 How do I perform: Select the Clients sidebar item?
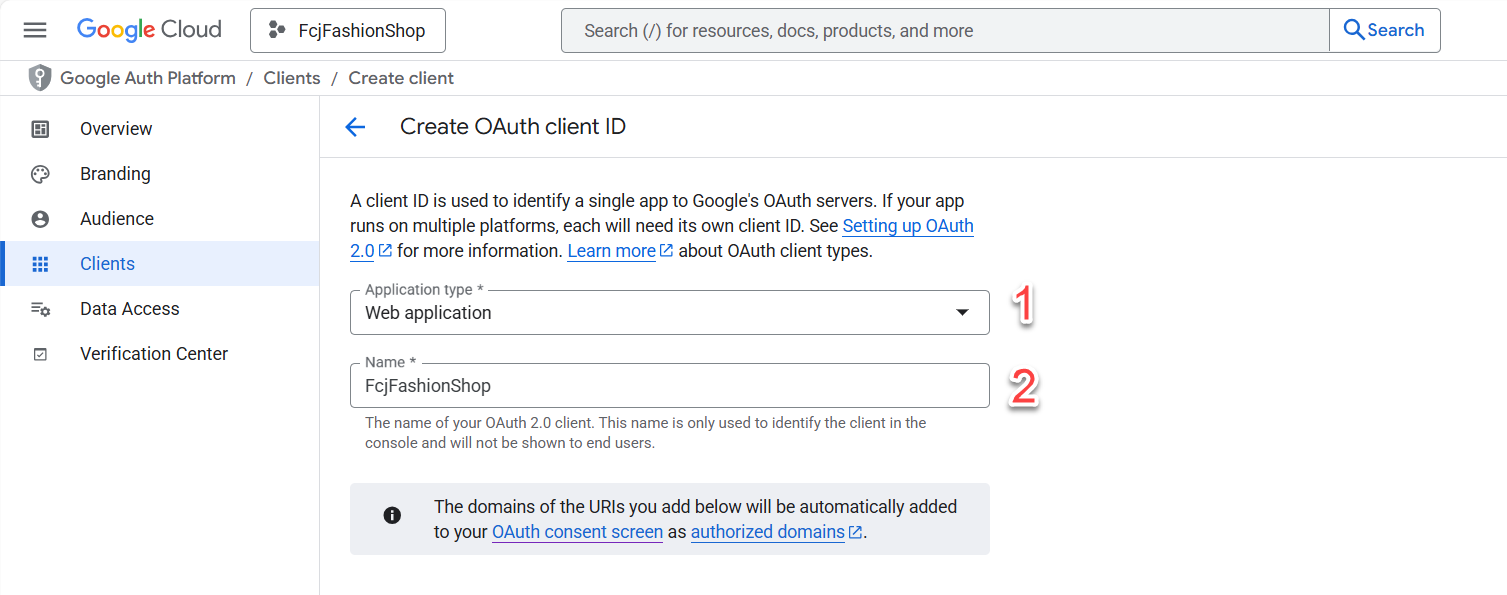tap(160, 264)
